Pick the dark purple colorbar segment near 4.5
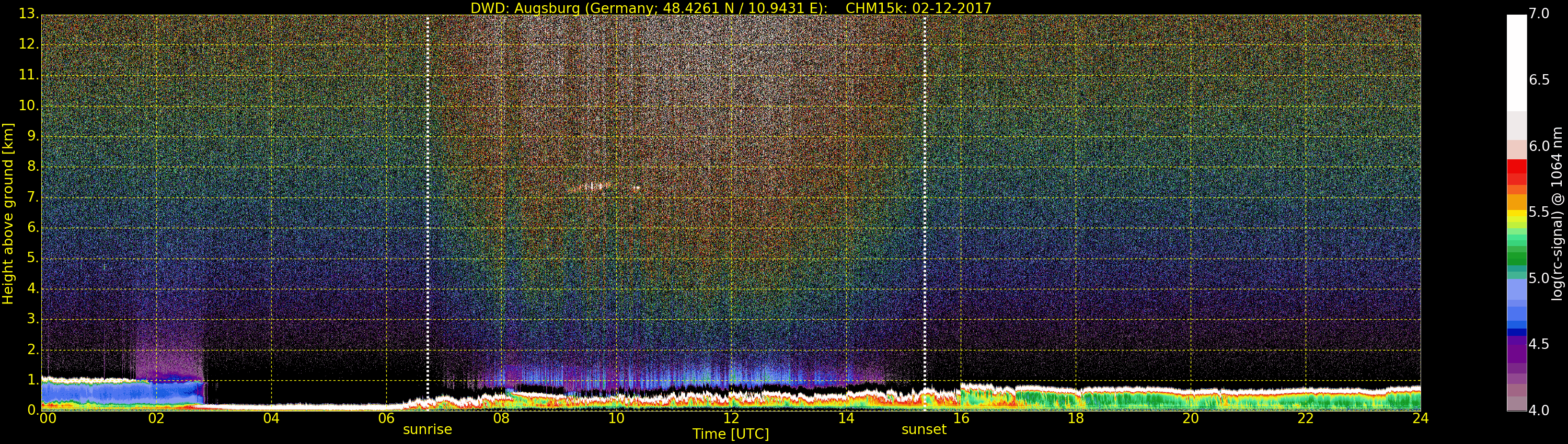The height and width of the screenshot is (444, 1568). click(1516, 347)
